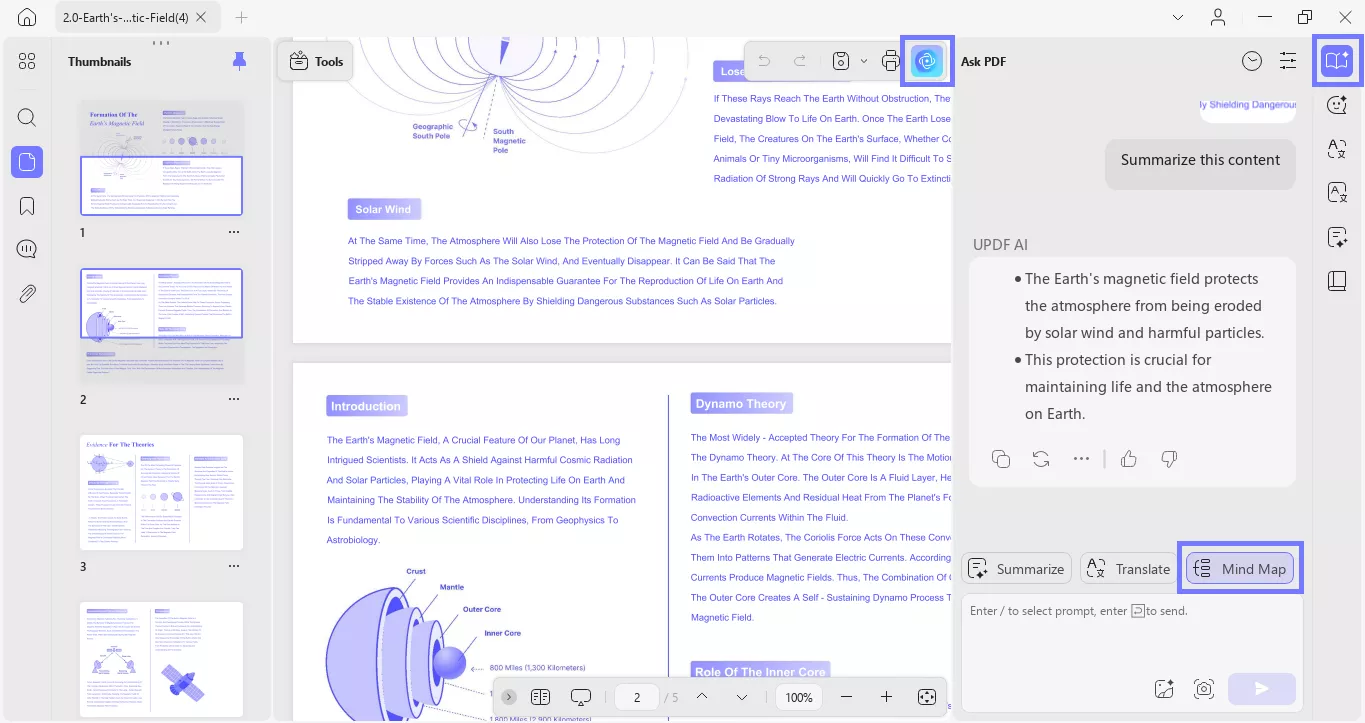Capture a screenshot for the prompt
1365x723 pixels.
click(1204, 688)
